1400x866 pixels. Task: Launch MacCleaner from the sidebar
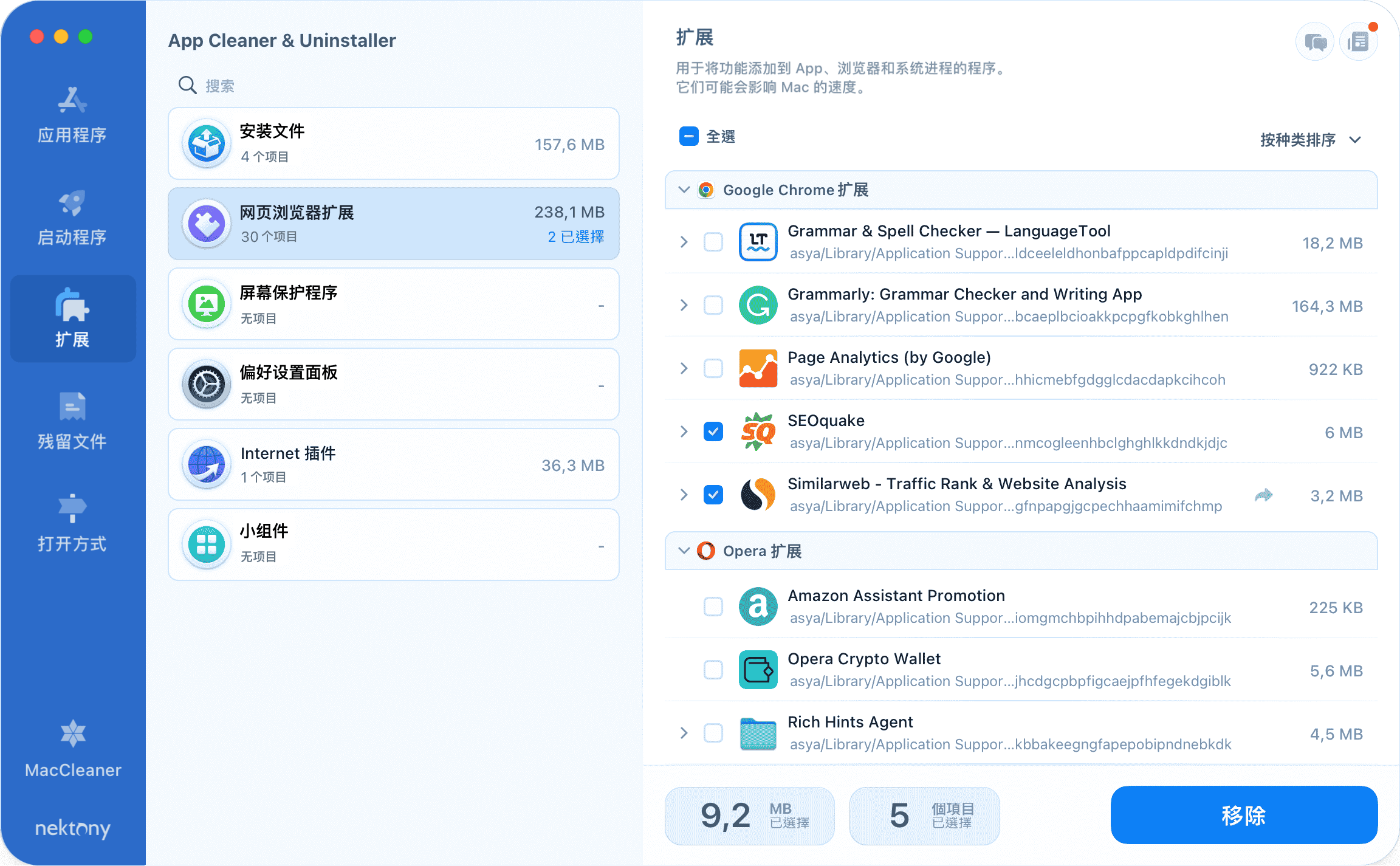tap(72, 751)
